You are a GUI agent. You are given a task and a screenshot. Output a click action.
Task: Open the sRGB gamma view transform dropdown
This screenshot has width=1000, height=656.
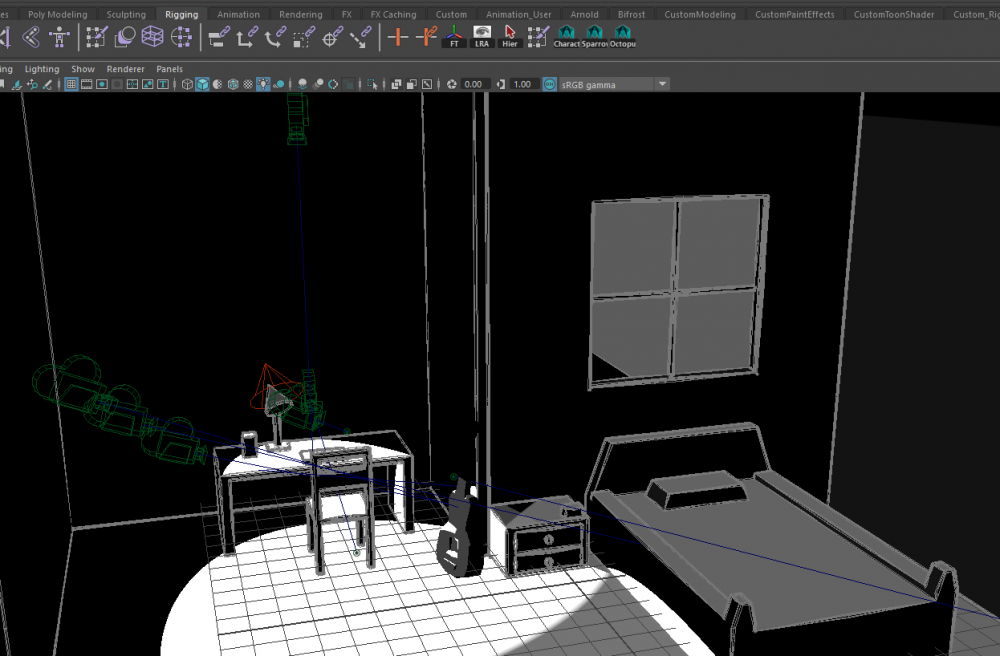[614, 84]
